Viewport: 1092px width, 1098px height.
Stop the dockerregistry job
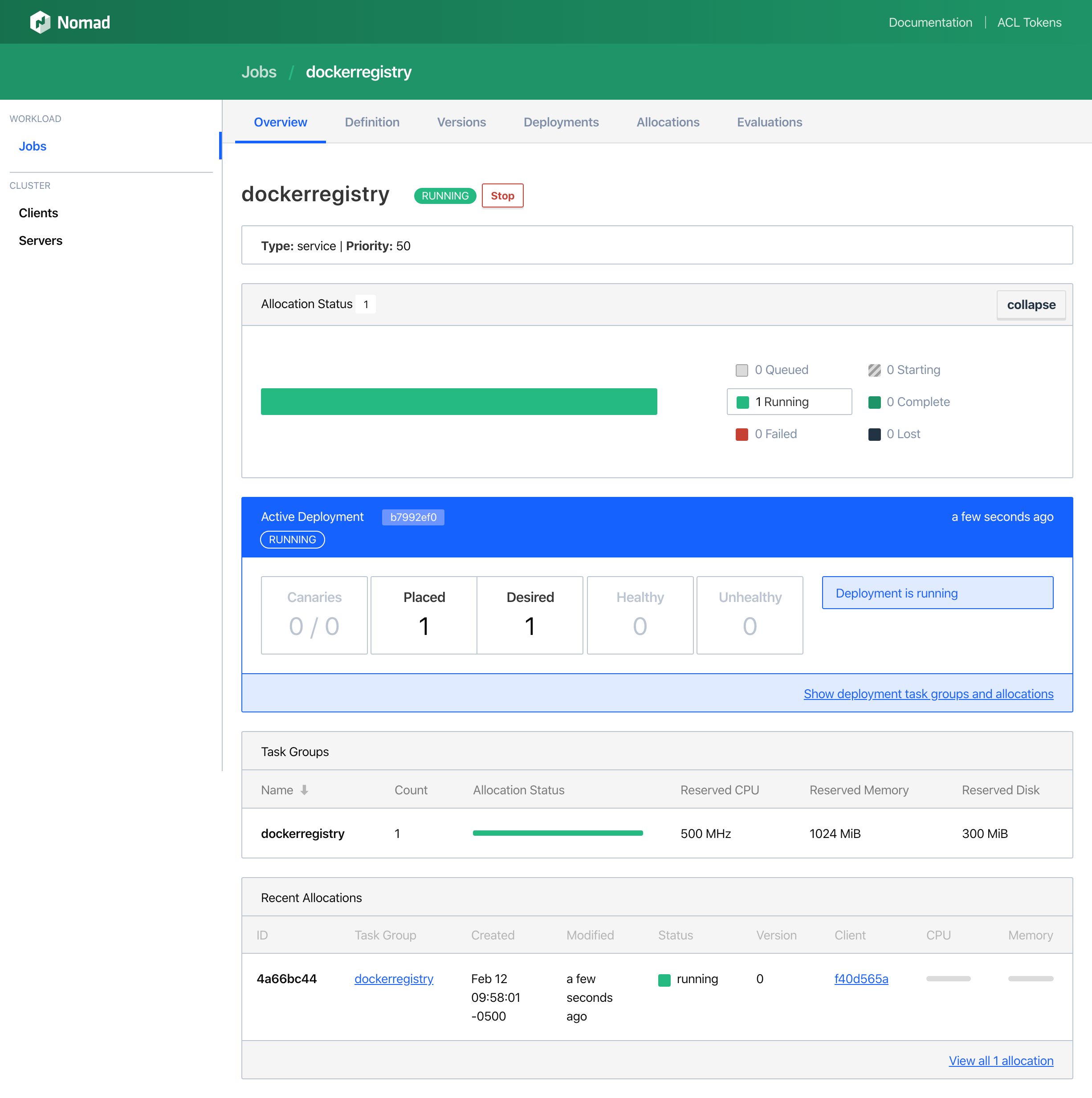[502, 195]
